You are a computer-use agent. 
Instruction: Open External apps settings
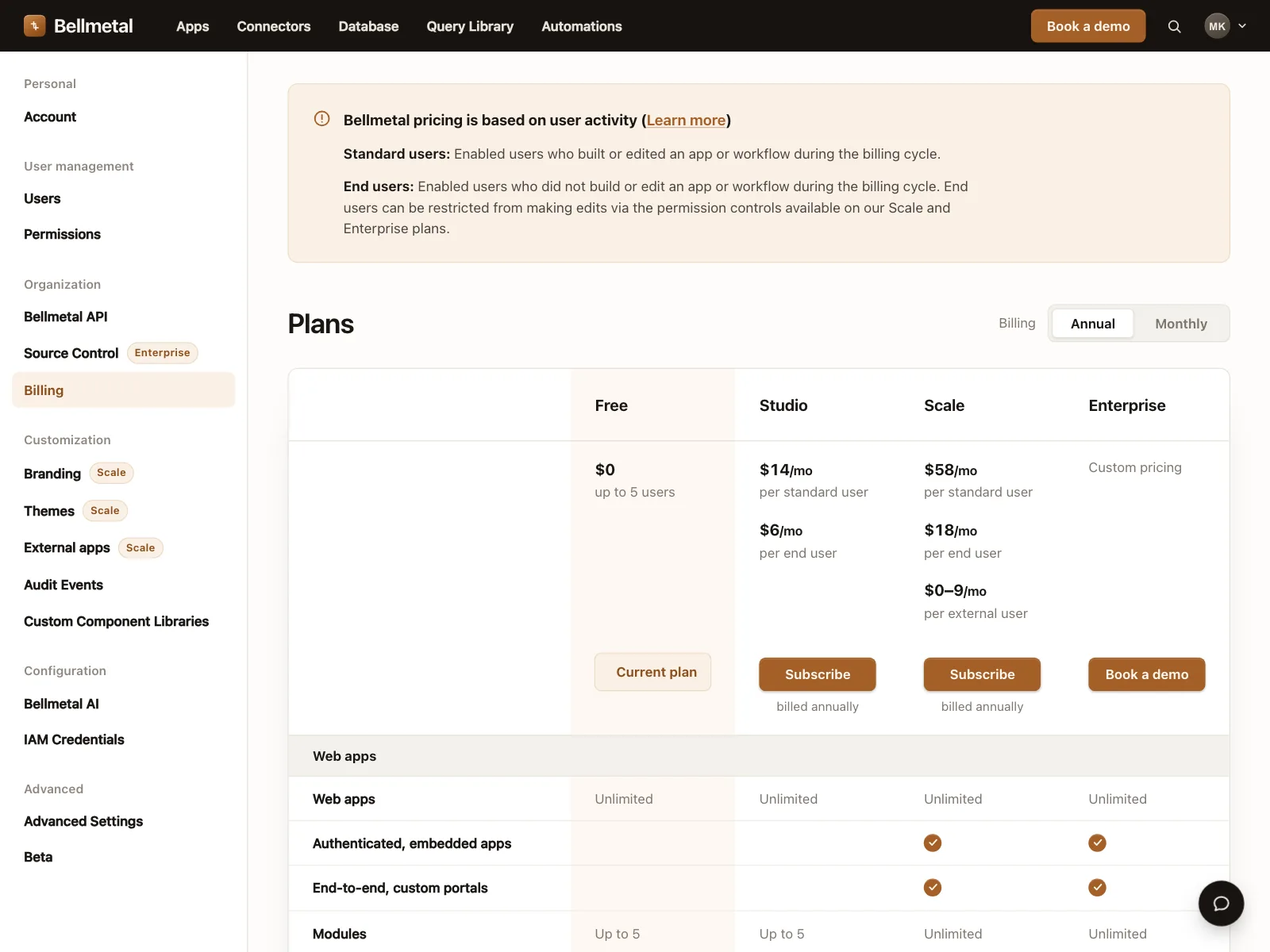(67, 547)
